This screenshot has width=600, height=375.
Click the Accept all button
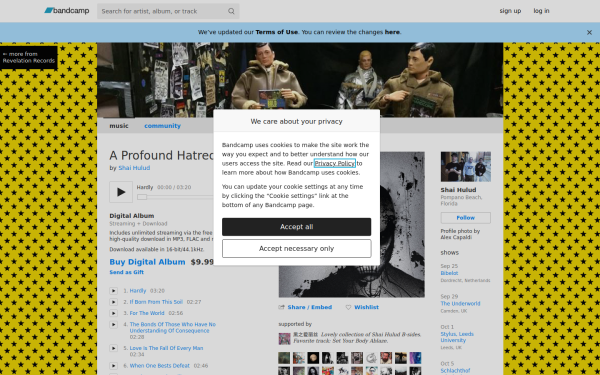tap(297, 227)
